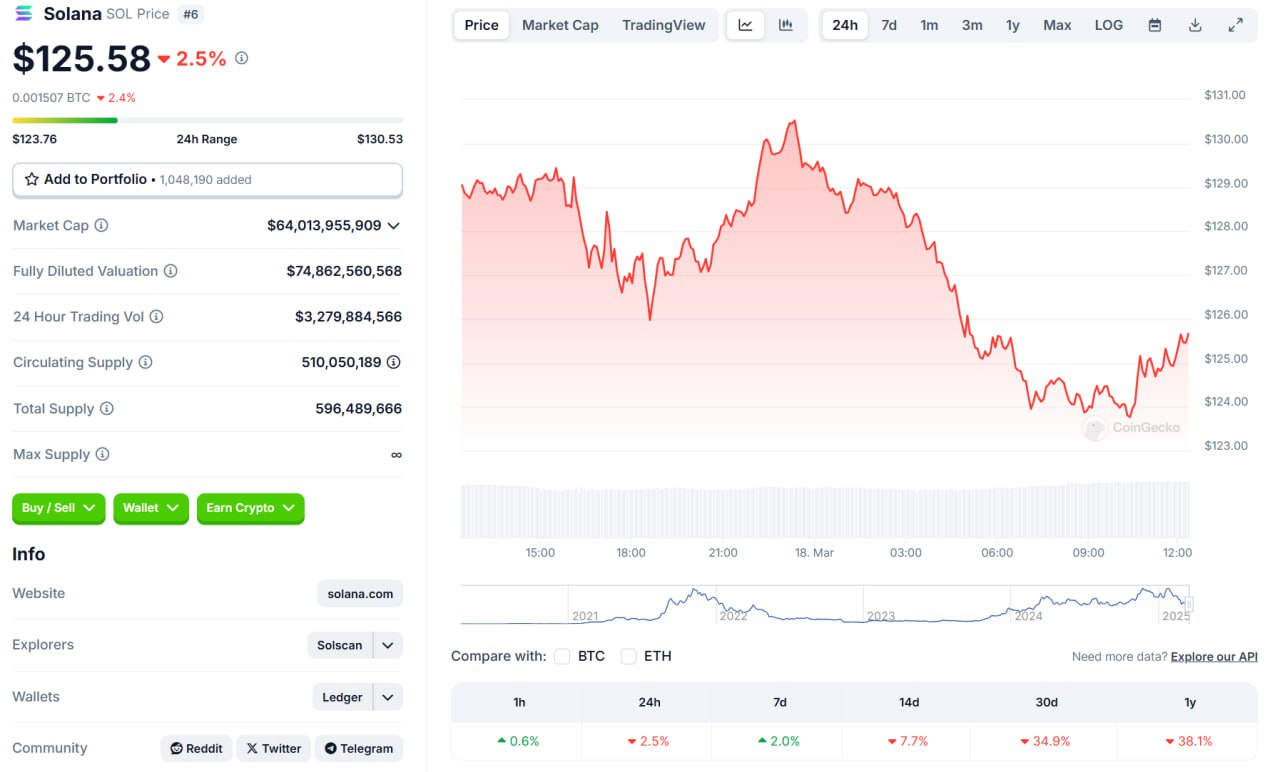
Task: Expand chart to fullscreen
Action: 1235,25
